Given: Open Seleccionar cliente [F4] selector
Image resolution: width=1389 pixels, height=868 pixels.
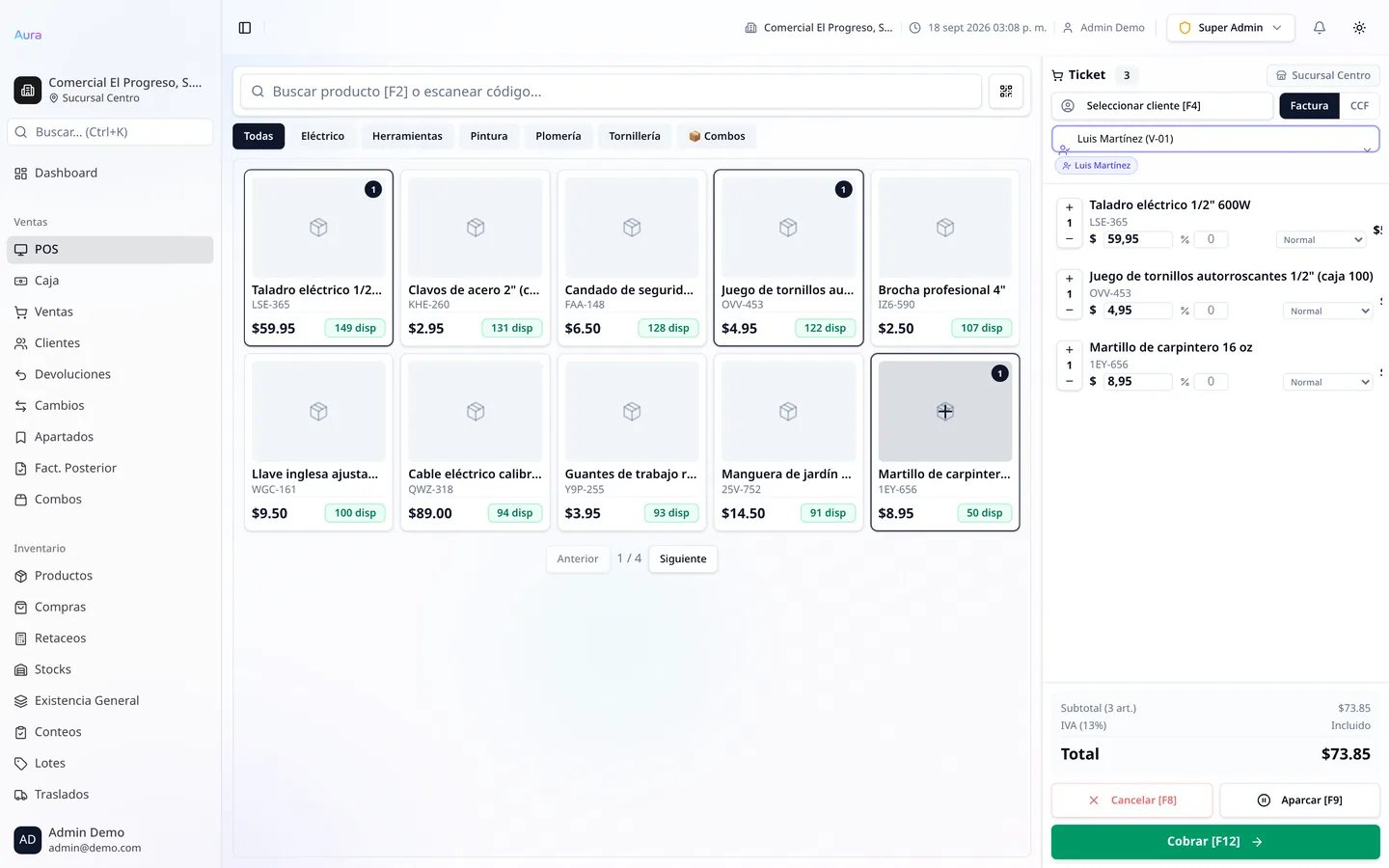Looking at the screenshot, I should pyautogui.click(x=1162, y=106).
